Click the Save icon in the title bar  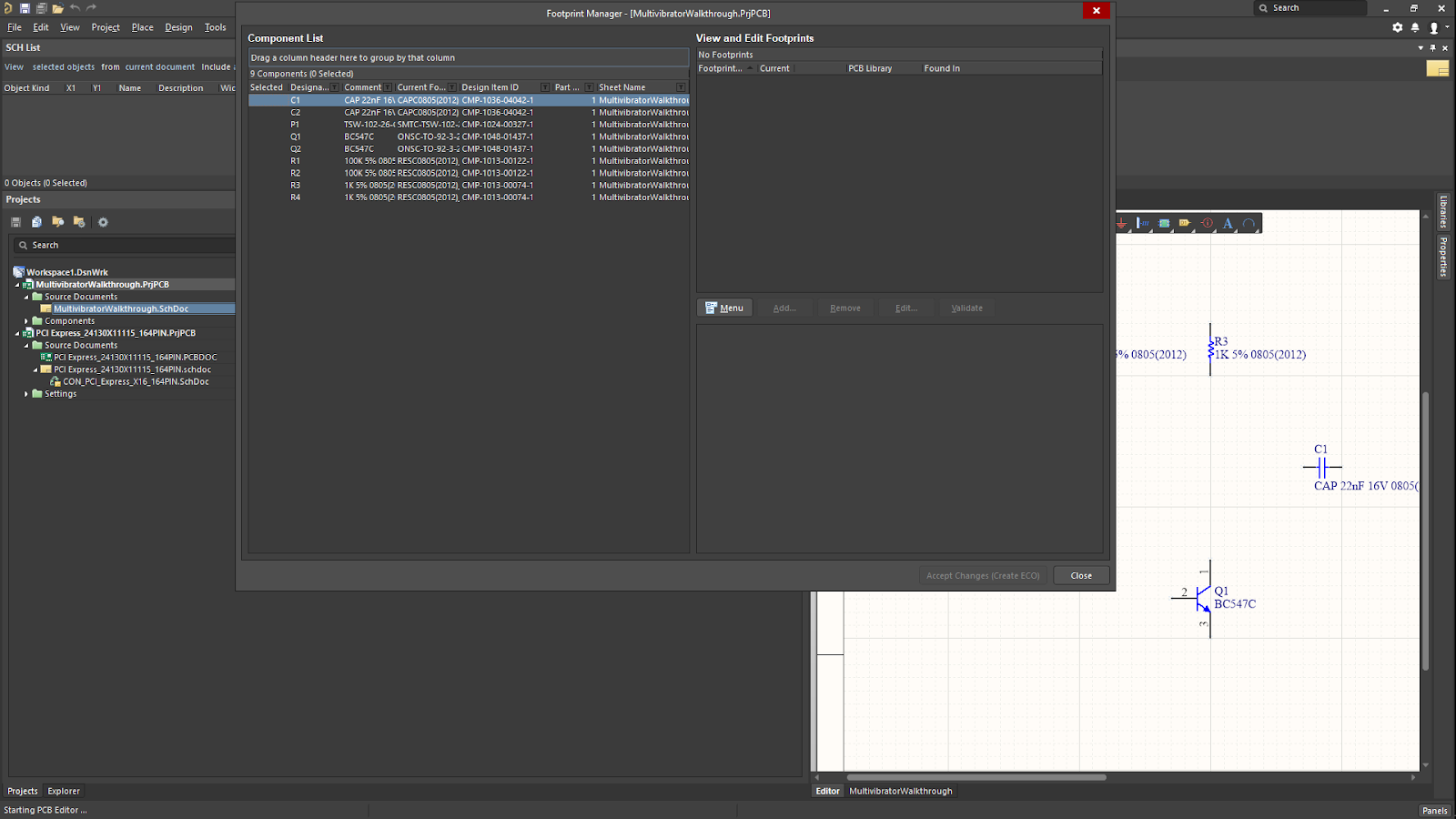25,8
